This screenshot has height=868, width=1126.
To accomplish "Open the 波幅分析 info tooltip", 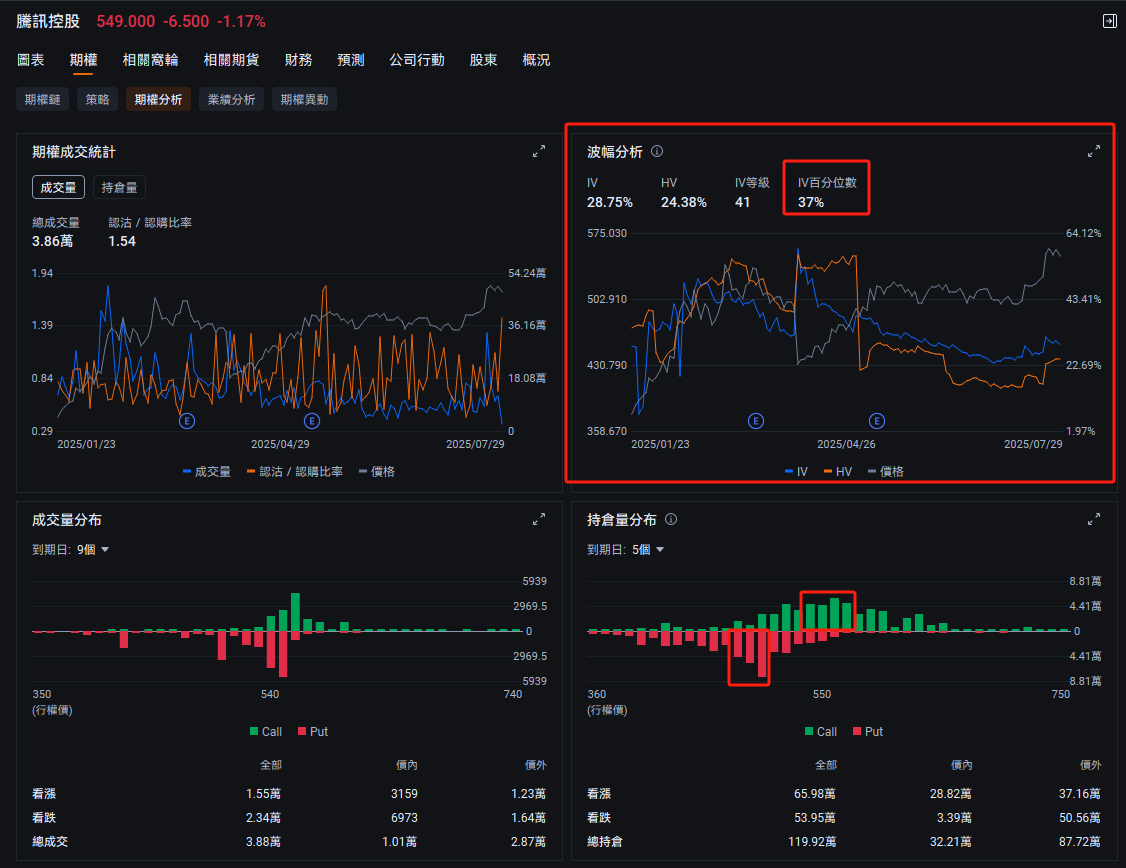I will pos(657,151).
